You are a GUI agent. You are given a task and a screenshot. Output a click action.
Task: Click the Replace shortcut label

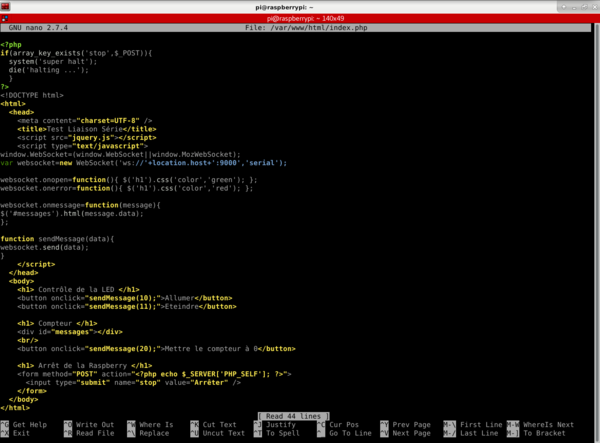(x=154, y=433)
